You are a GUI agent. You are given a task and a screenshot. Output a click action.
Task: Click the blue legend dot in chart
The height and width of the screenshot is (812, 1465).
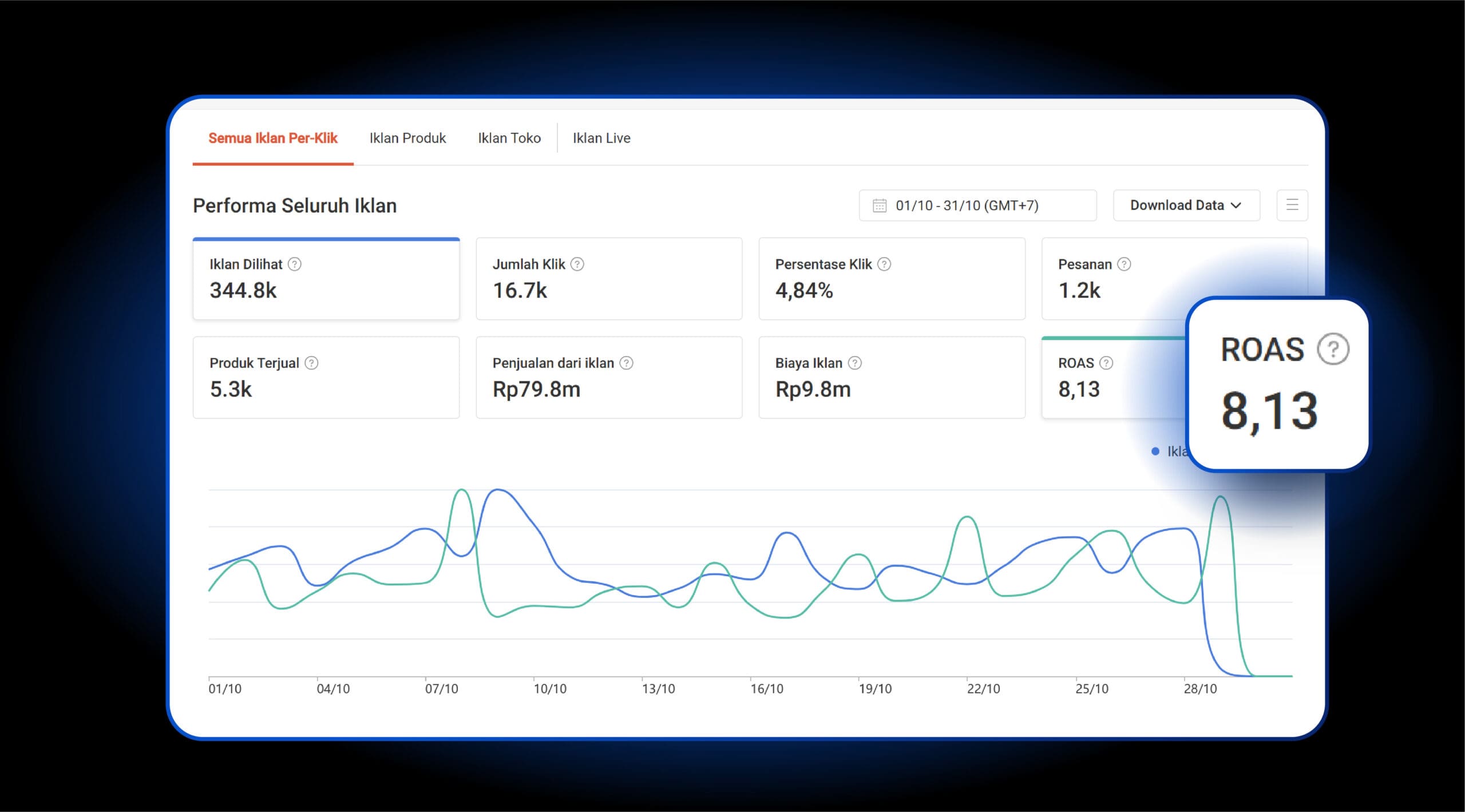[1155, 451]
